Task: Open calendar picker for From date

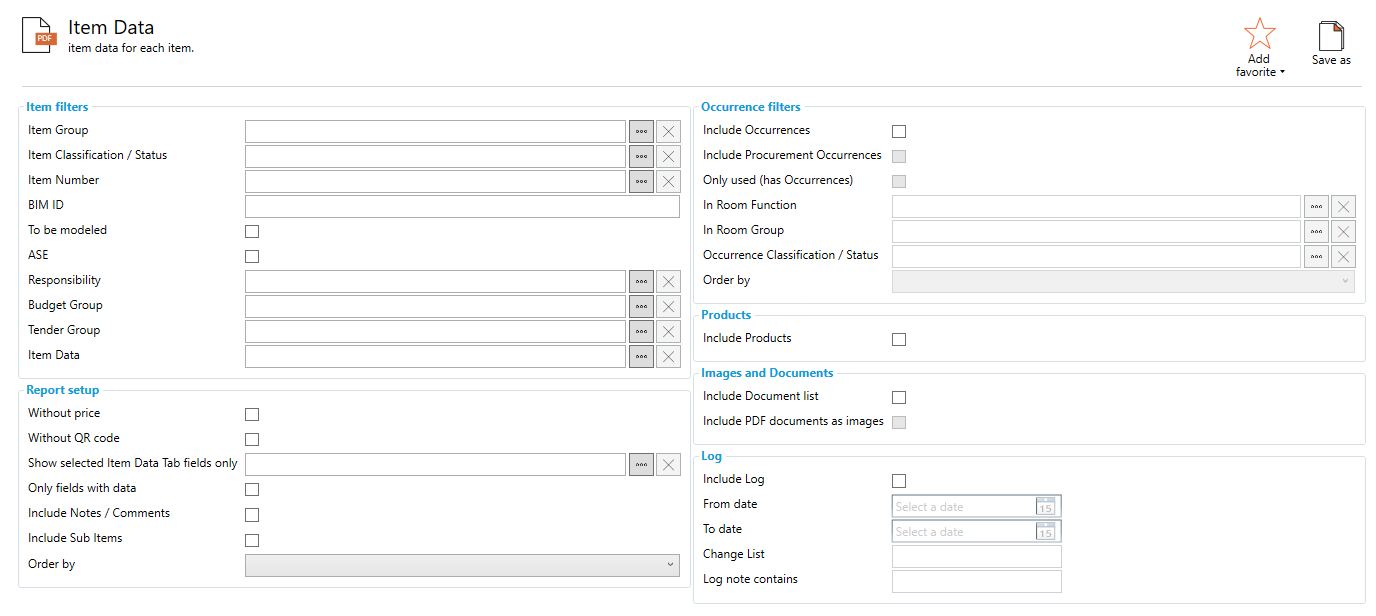Action: tap(1045, 506)
